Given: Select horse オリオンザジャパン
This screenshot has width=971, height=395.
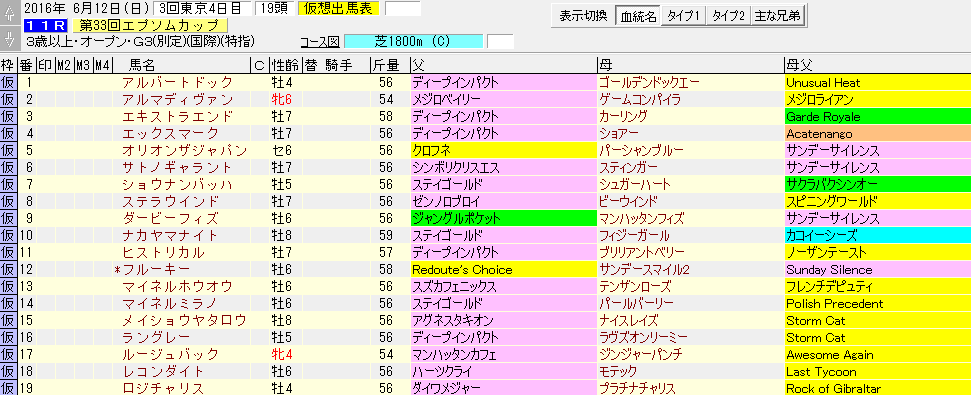Looking at the screenshot, I should [x=185, y=150].
